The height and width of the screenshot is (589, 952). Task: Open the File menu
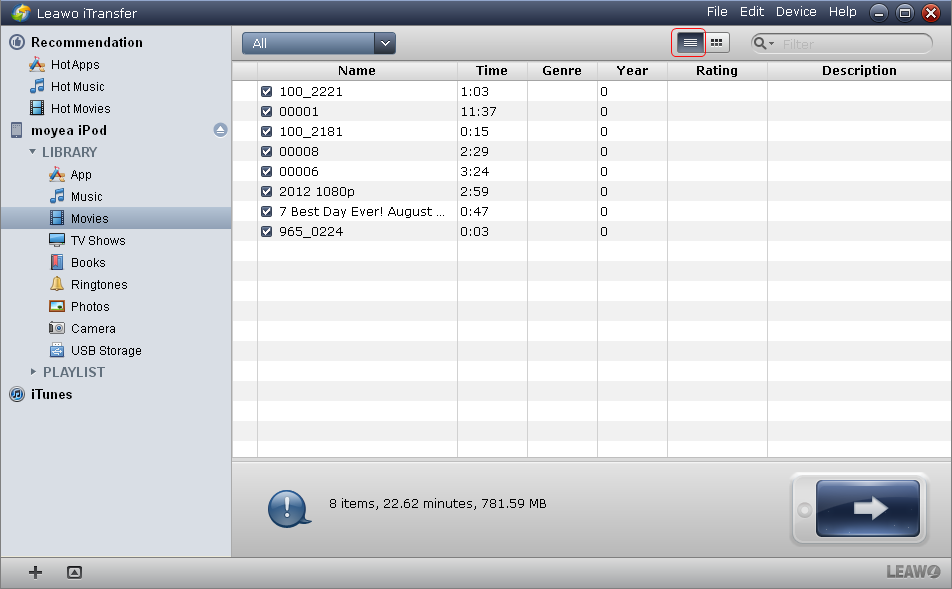click(x=717, y=12)
